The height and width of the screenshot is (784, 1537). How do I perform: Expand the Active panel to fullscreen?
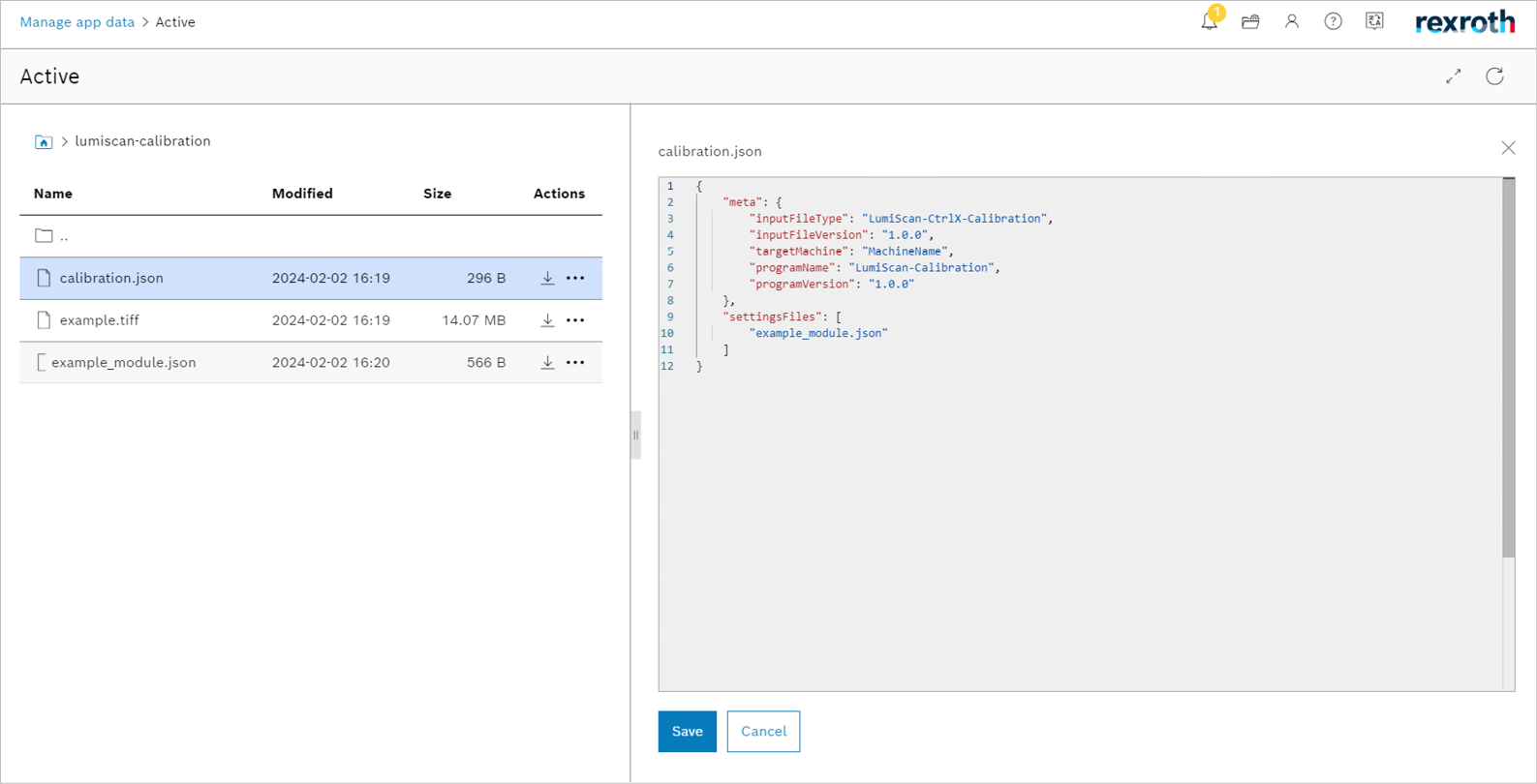pos(1454,76)
